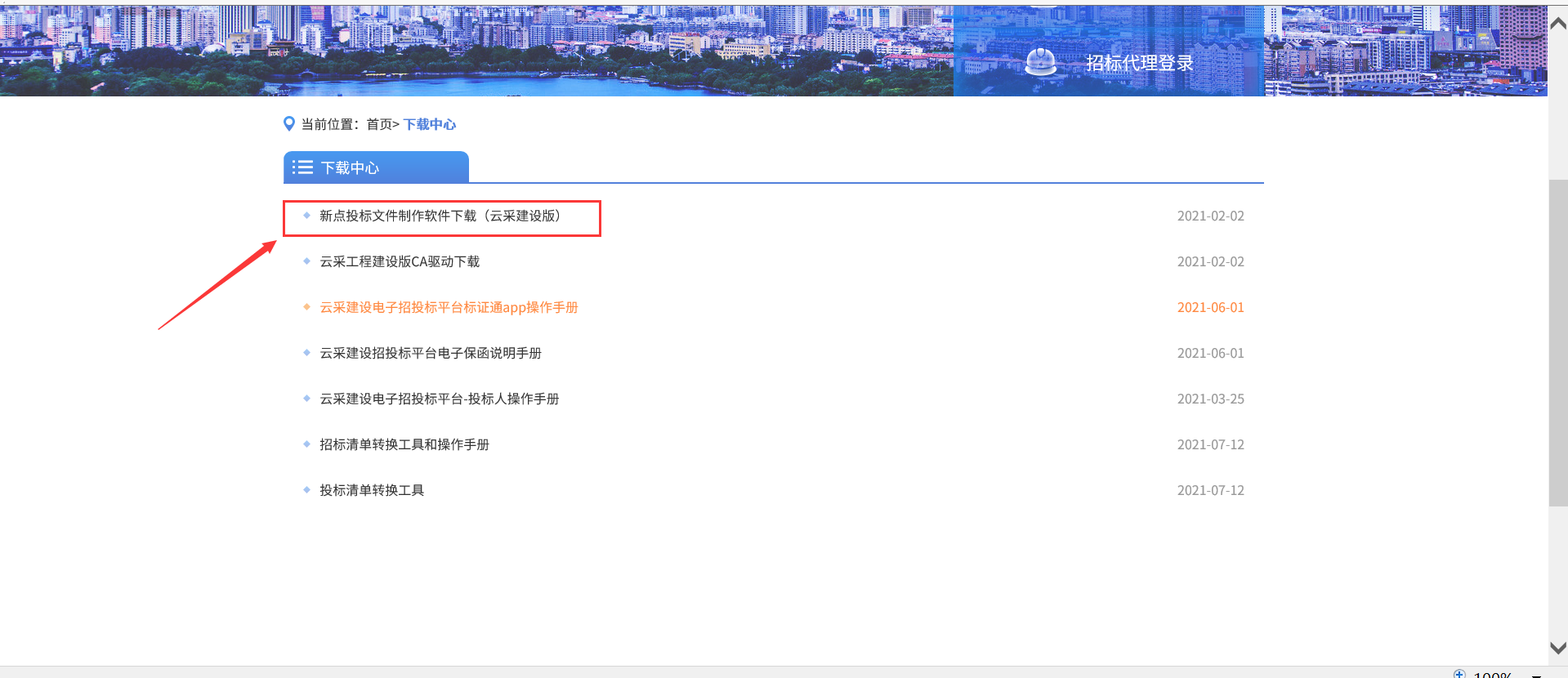Viewport: 1568px width, 678px height.
Task: Click date 2021-02-02 of 新点投标文件 row
Action: coord(1210,216)
